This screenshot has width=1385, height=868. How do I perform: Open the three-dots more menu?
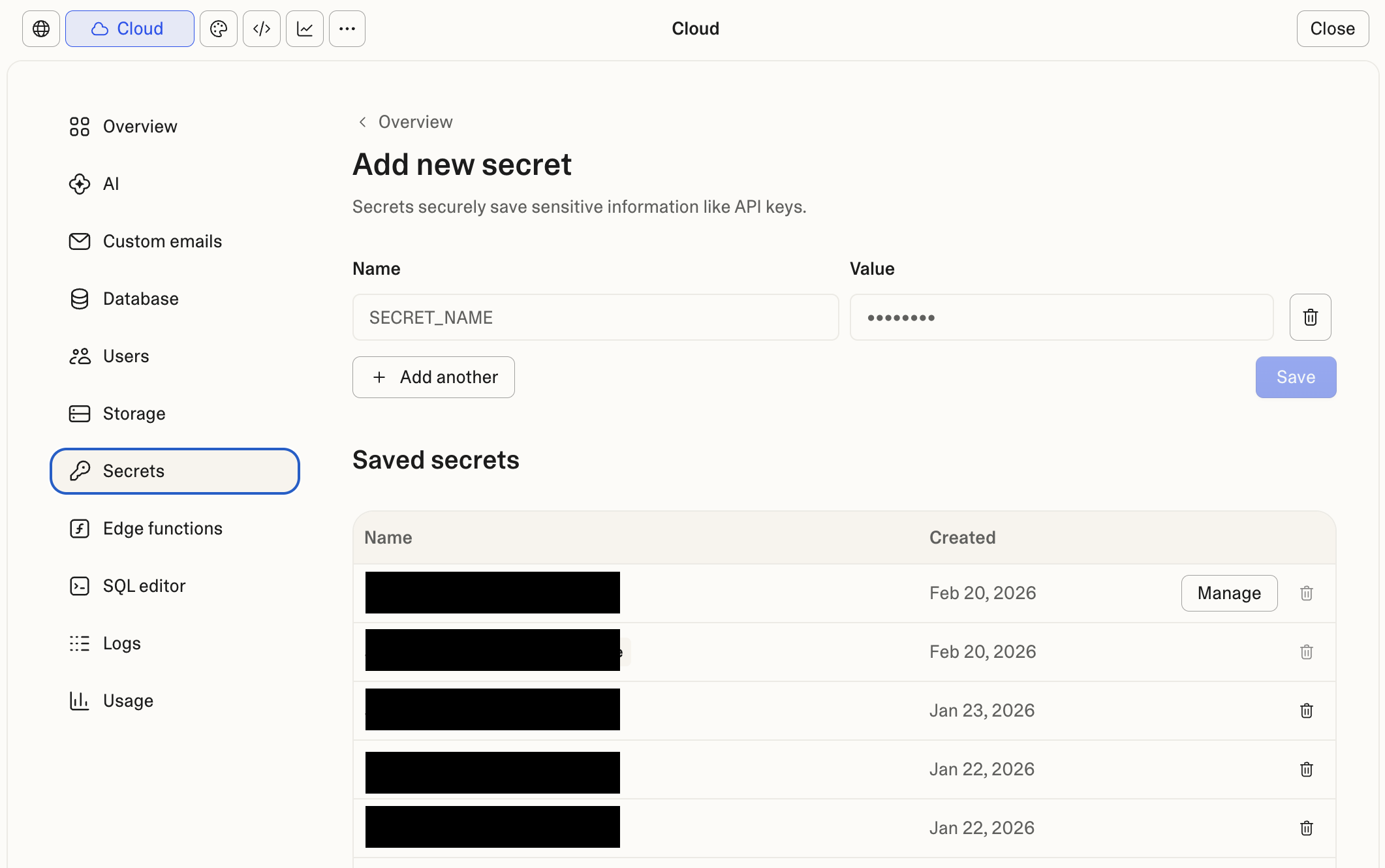click(x=347, y=29)
